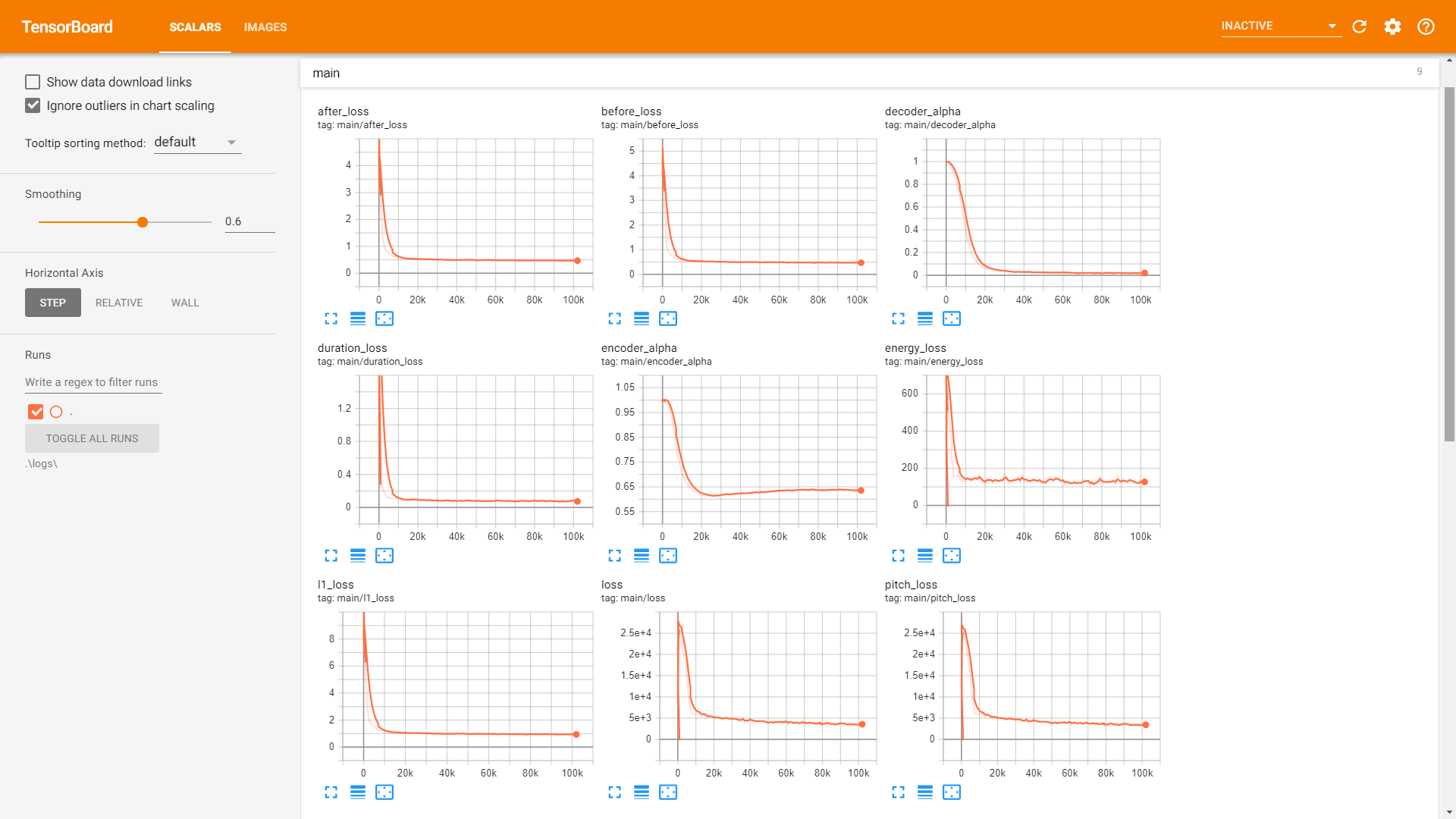Viewport: 1456px width, 819px height.
Task: Expand the encoder_alpha chart to full size
Action: [615, 556]
